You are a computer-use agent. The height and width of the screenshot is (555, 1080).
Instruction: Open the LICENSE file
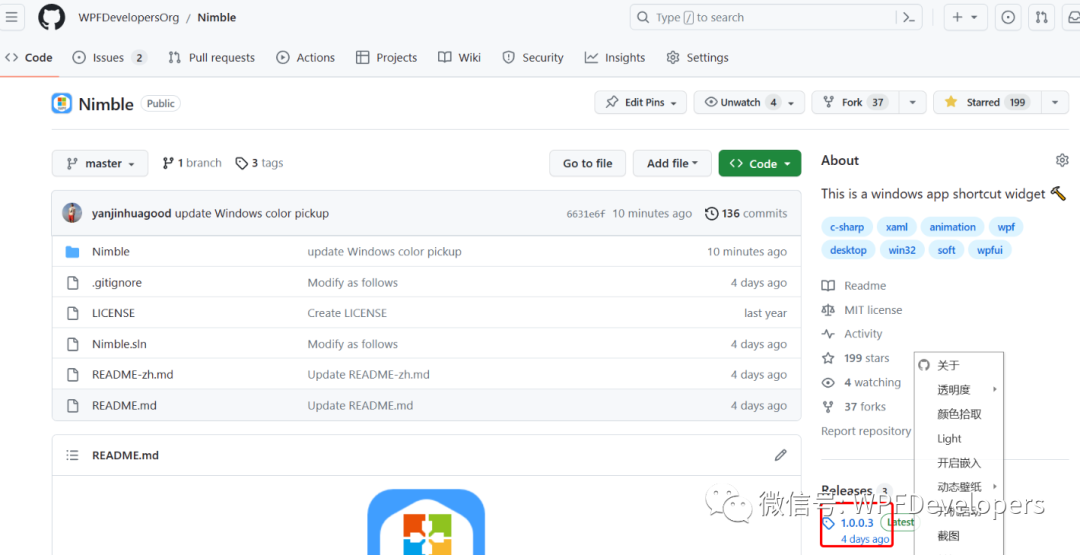(114, 313)
